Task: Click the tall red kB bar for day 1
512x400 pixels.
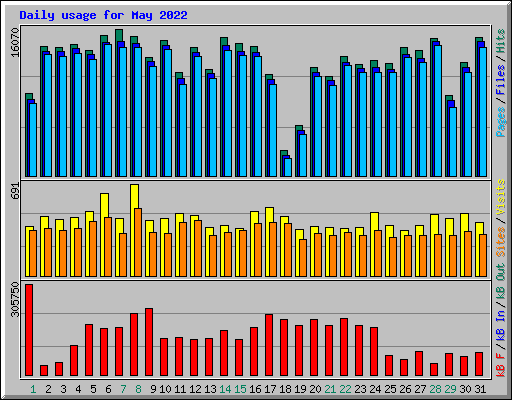Action: 29,330
